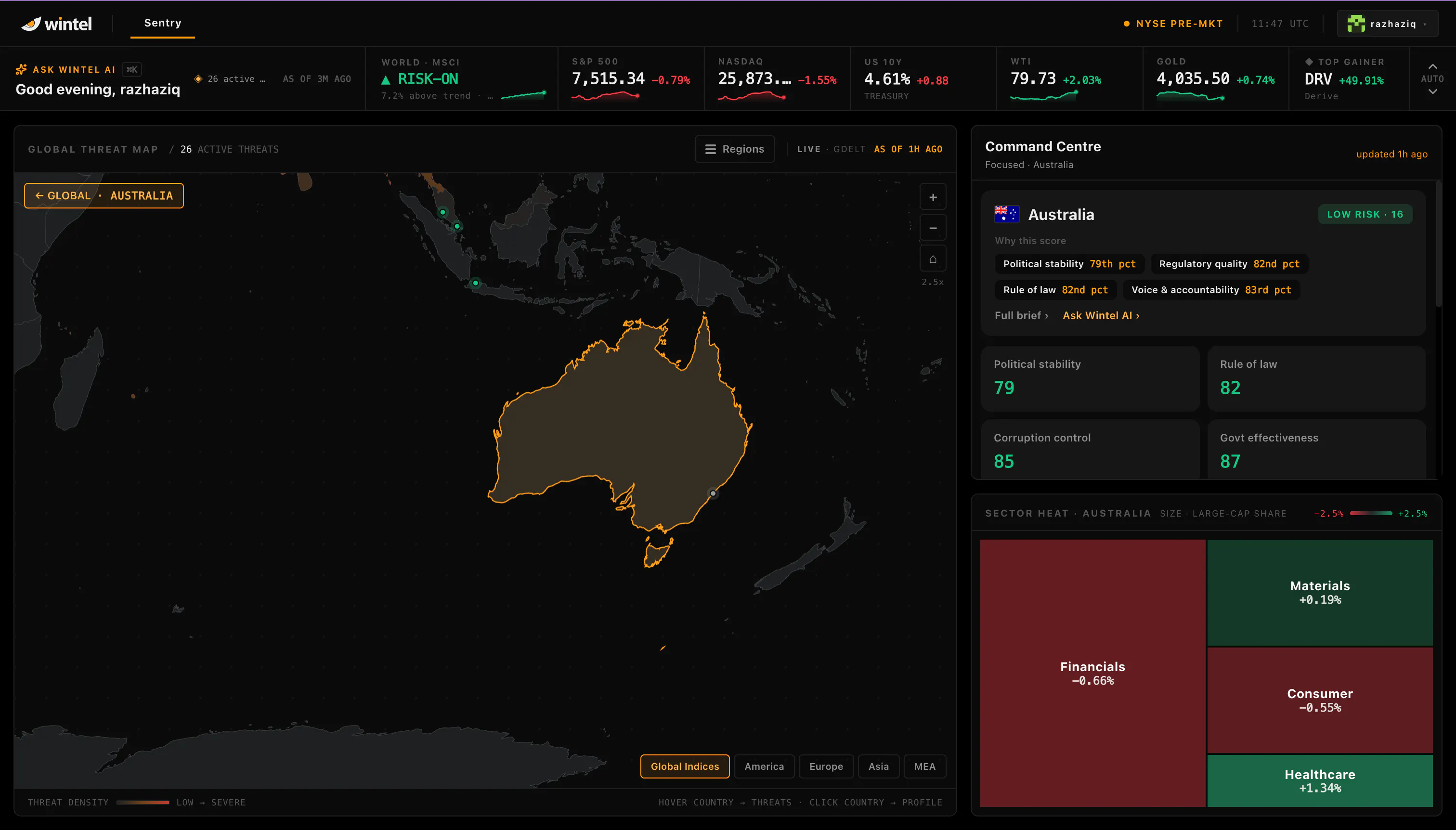Image resolution: width=1456 pixels, height=830 pixels.
Task: Click the NYSE PRE-MKT status indicator
Action: click(1173, 24)
